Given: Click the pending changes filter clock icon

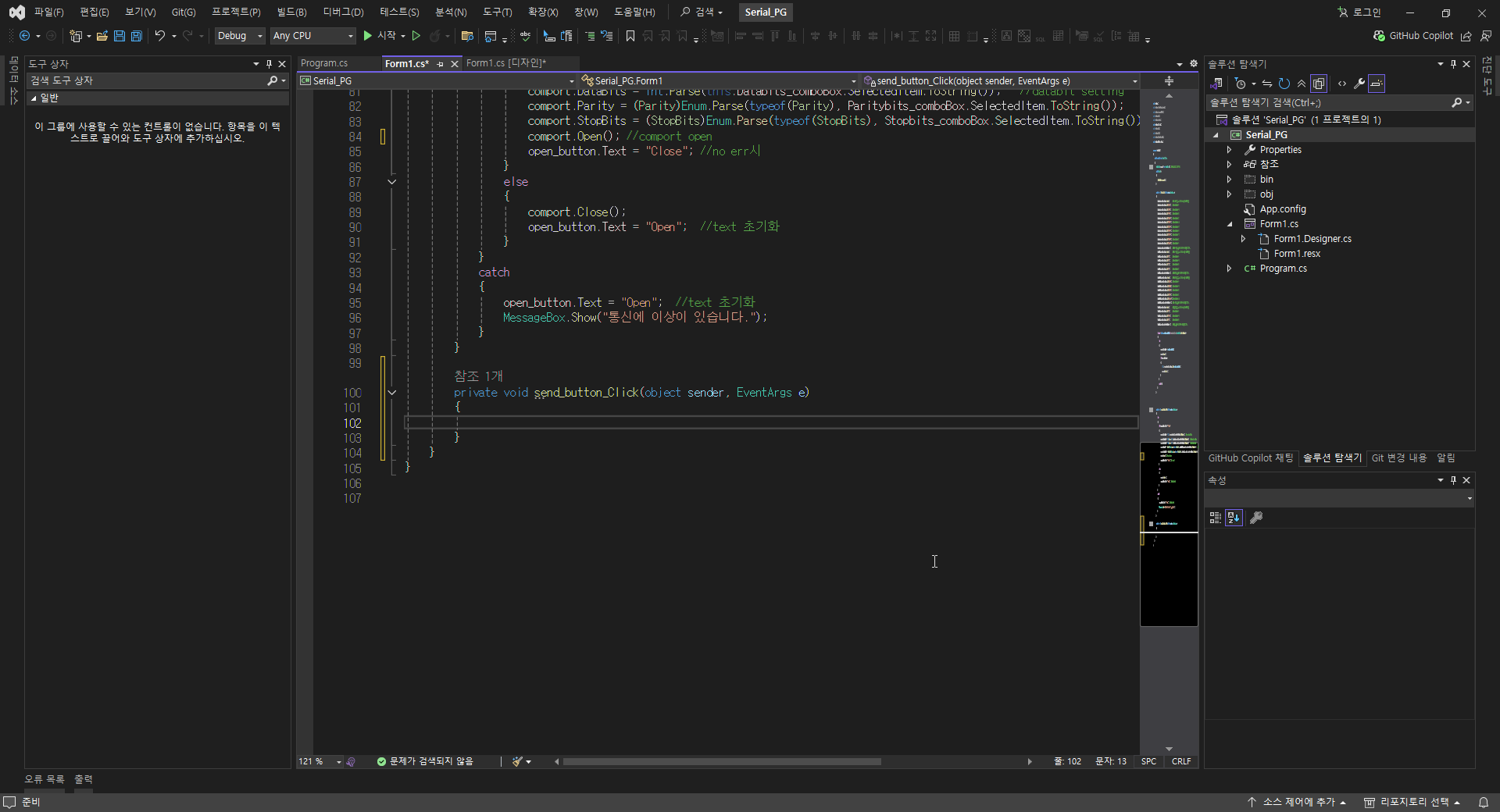Looking at the screenshot, I should pyautogui.click(x=1240, y=84).
